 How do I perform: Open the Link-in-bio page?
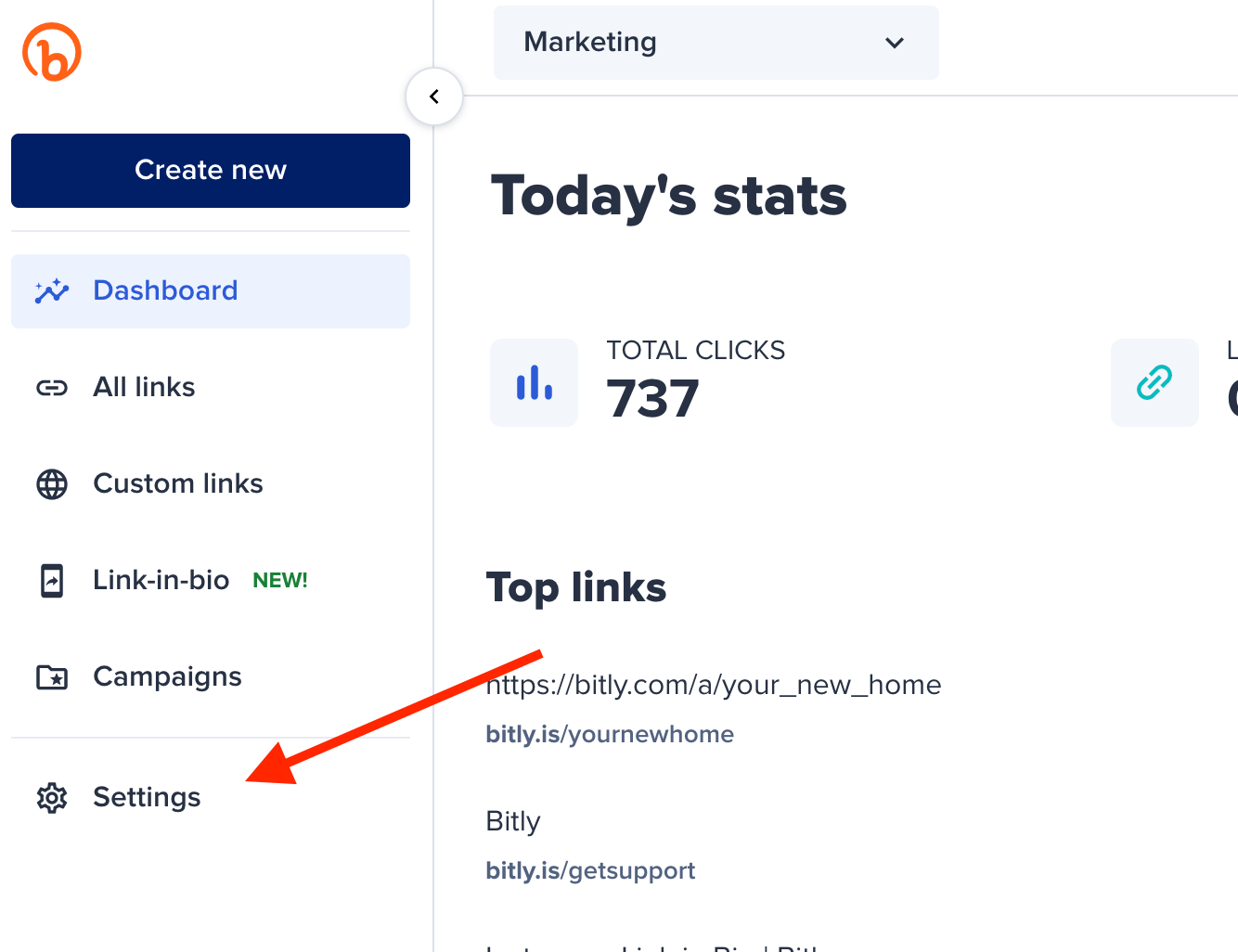click(211, 581)
